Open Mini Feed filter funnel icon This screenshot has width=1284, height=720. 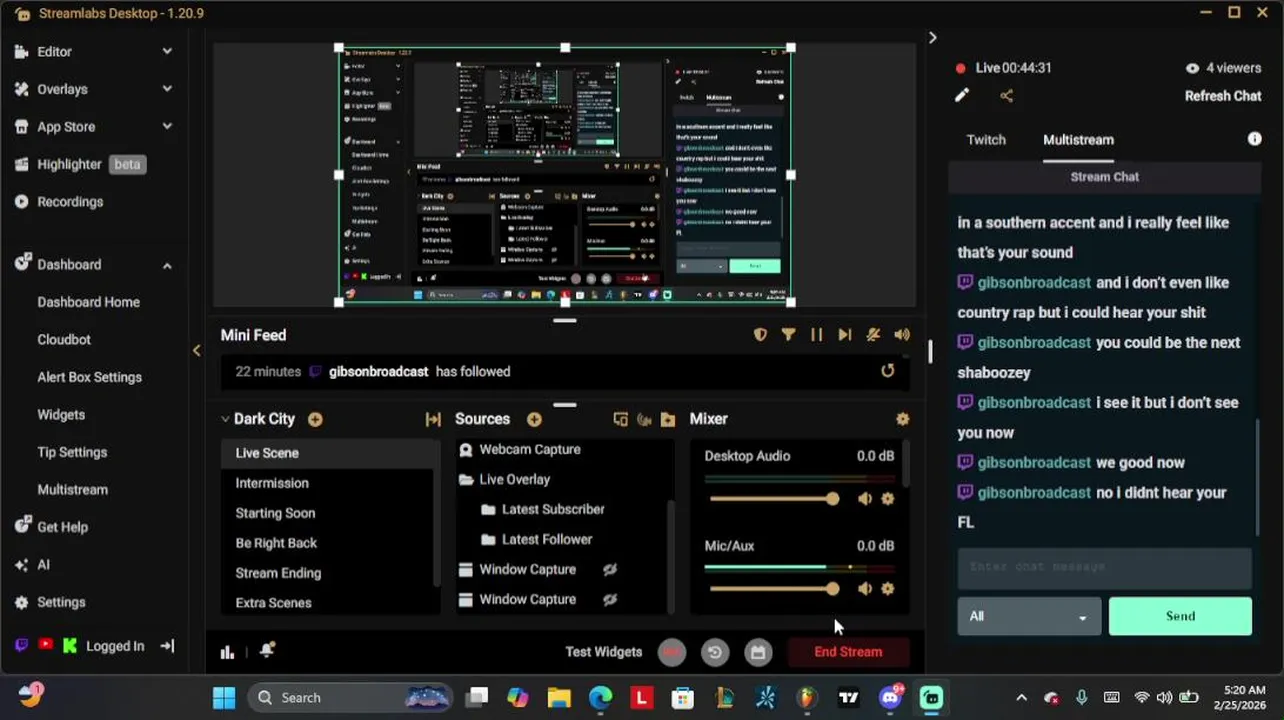click(788, 335)
